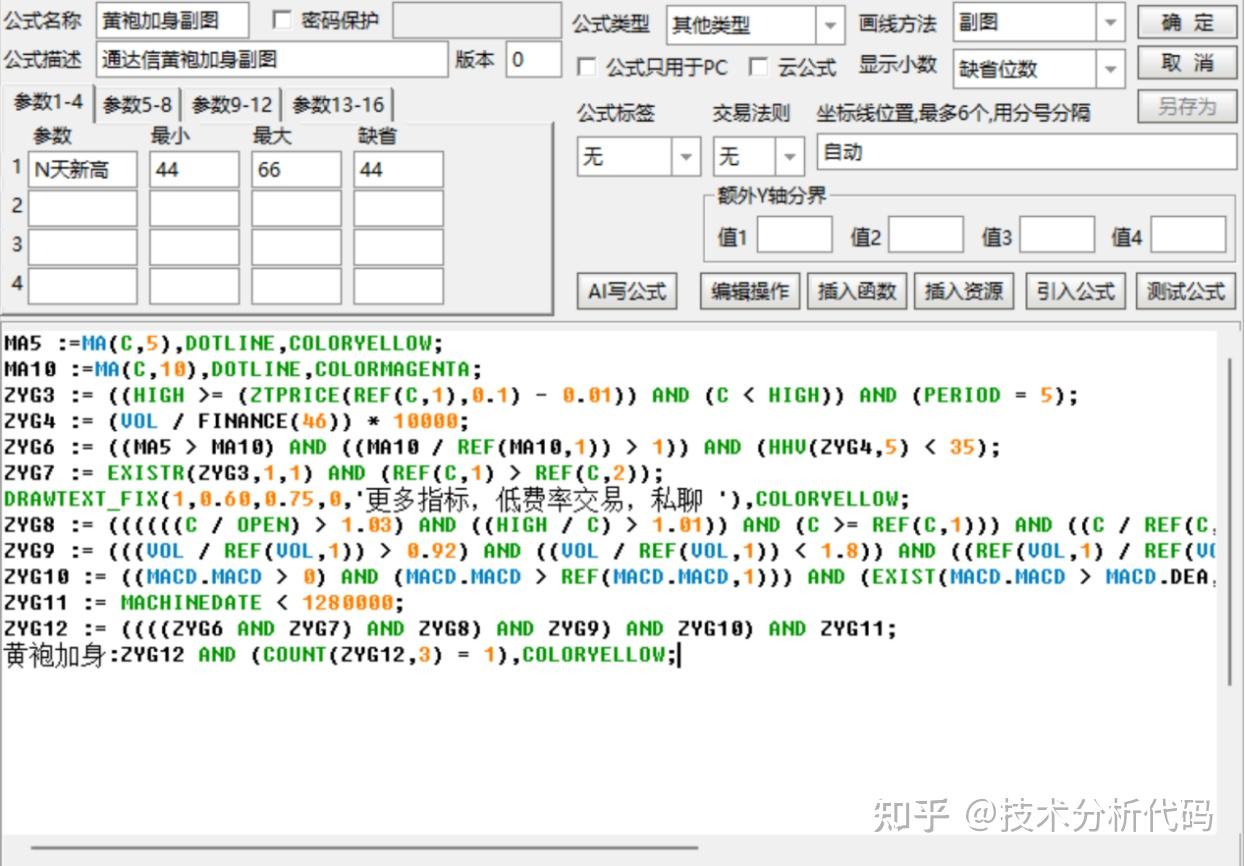
Task: Click the horizontal scrollbar of the code editor
Action: (x=365, y=848)
